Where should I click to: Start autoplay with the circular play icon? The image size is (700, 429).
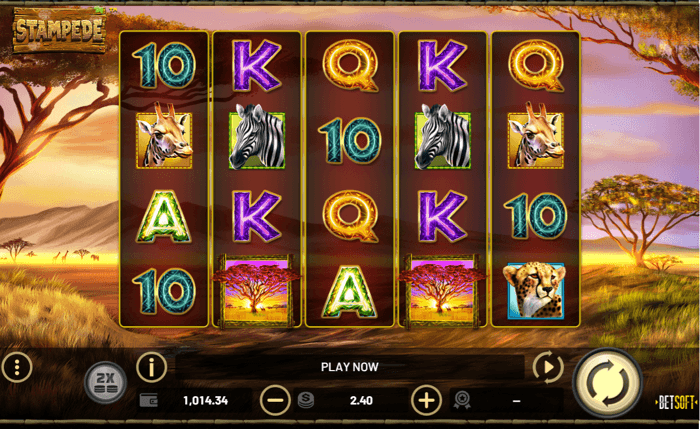tap(548, 367)
